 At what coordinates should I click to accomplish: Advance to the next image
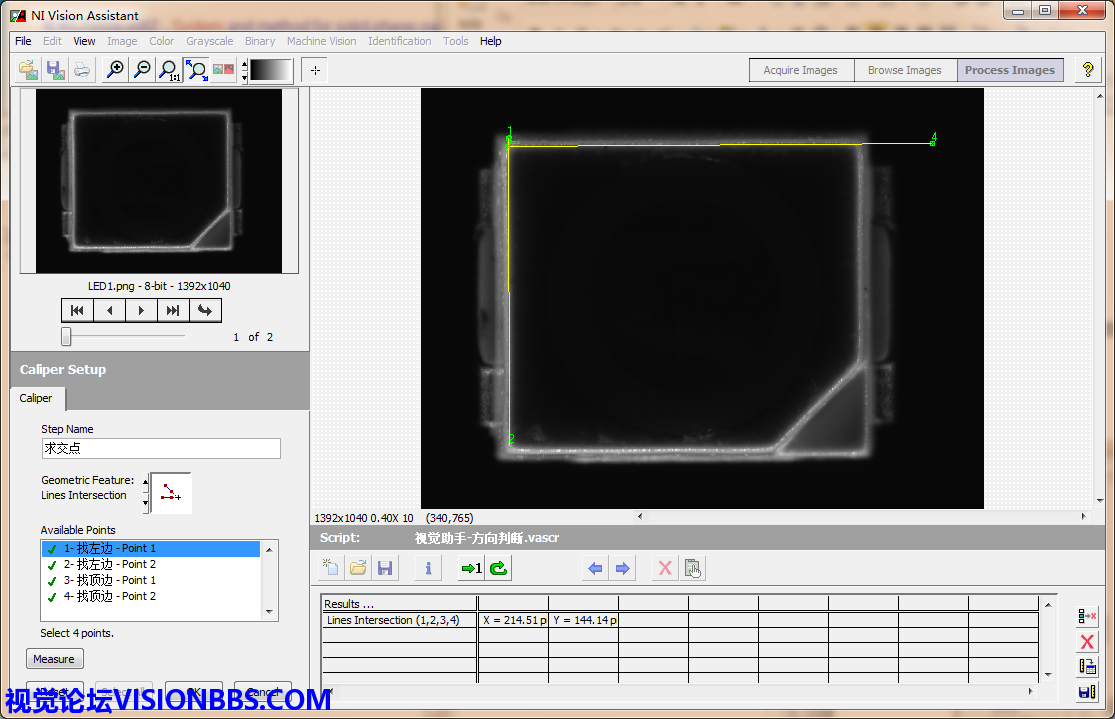tap(142, 310)
